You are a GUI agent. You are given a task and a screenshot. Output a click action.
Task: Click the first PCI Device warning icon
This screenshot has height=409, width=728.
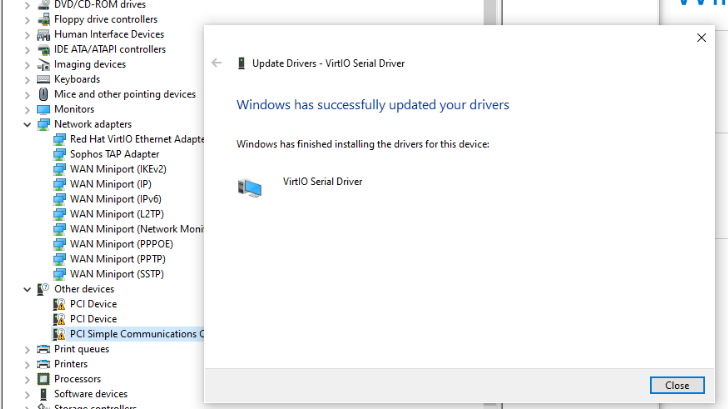pos(59,304)
